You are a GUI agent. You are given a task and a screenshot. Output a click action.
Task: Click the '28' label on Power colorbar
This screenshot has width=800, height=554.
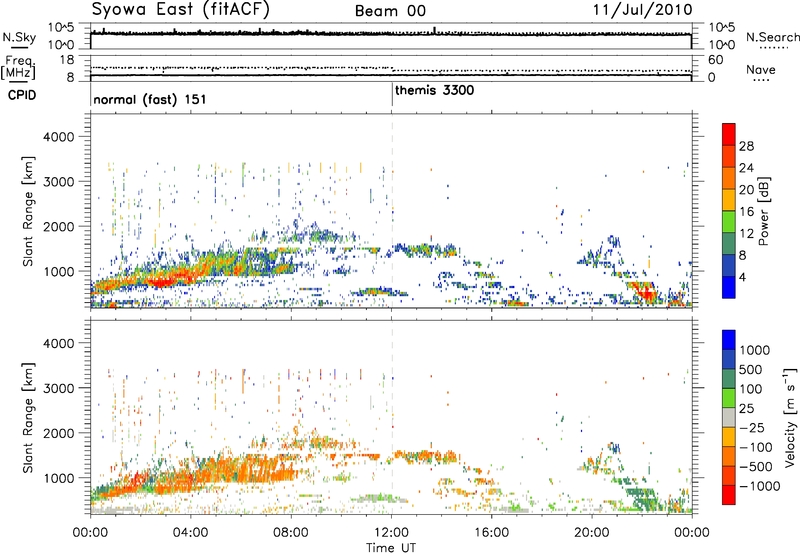coord(746,146)
